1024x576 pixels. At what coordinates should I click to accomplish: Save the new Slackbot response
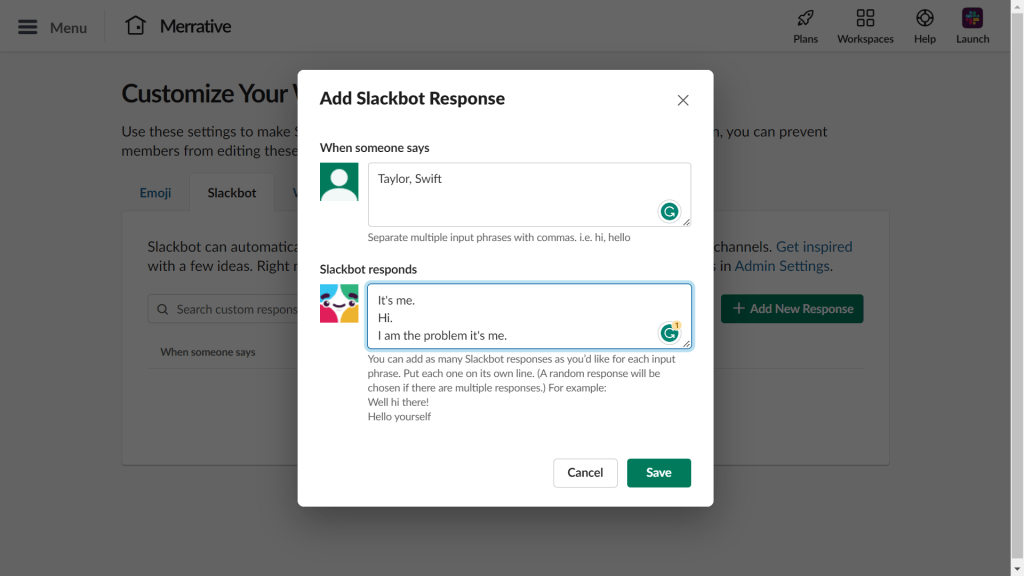(658, 472)
